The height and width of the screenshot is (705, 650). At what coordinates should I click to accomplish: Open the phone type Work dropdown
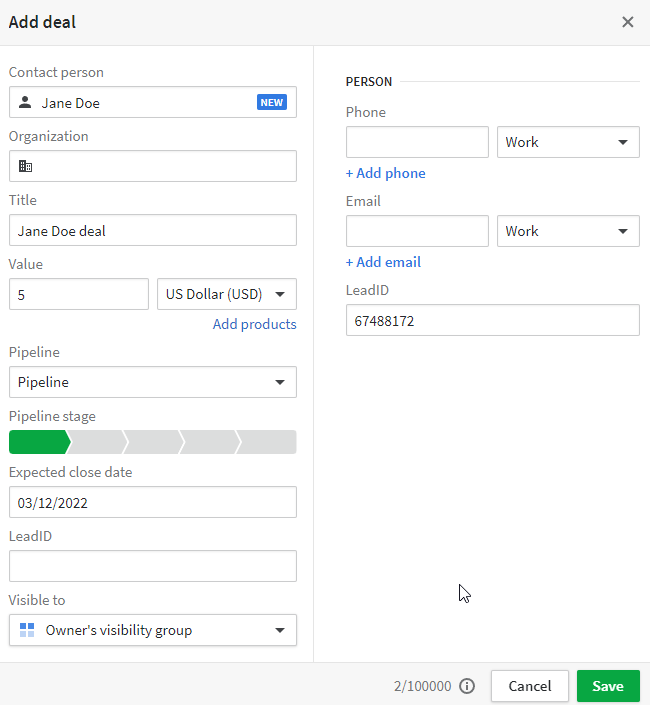pos(568,142)
